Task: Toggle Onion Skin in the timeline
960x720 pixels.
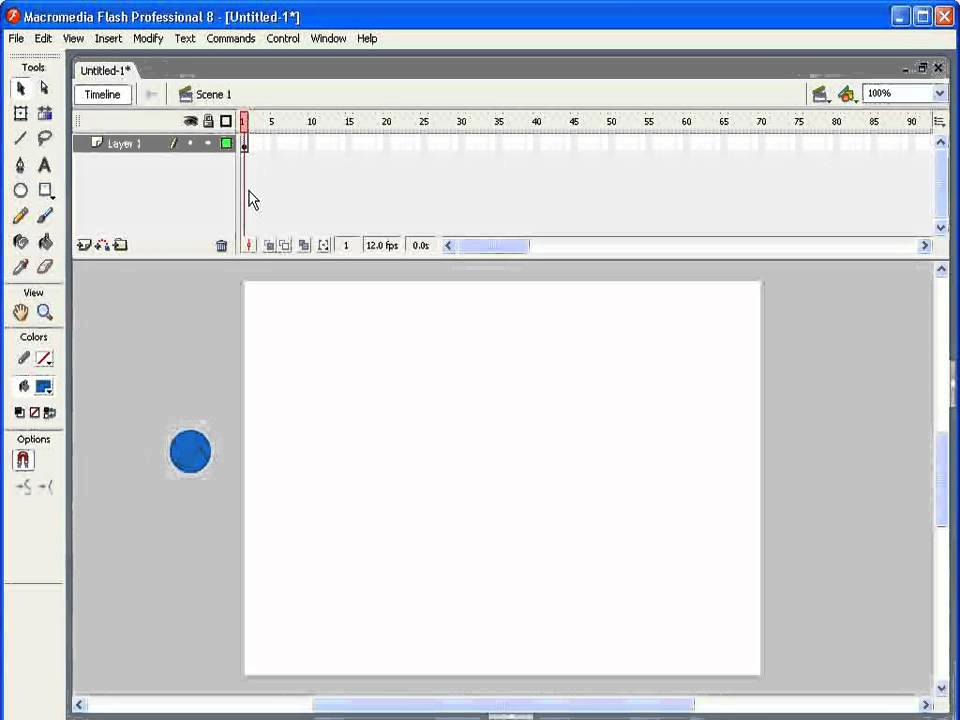Action: point(269,246)
